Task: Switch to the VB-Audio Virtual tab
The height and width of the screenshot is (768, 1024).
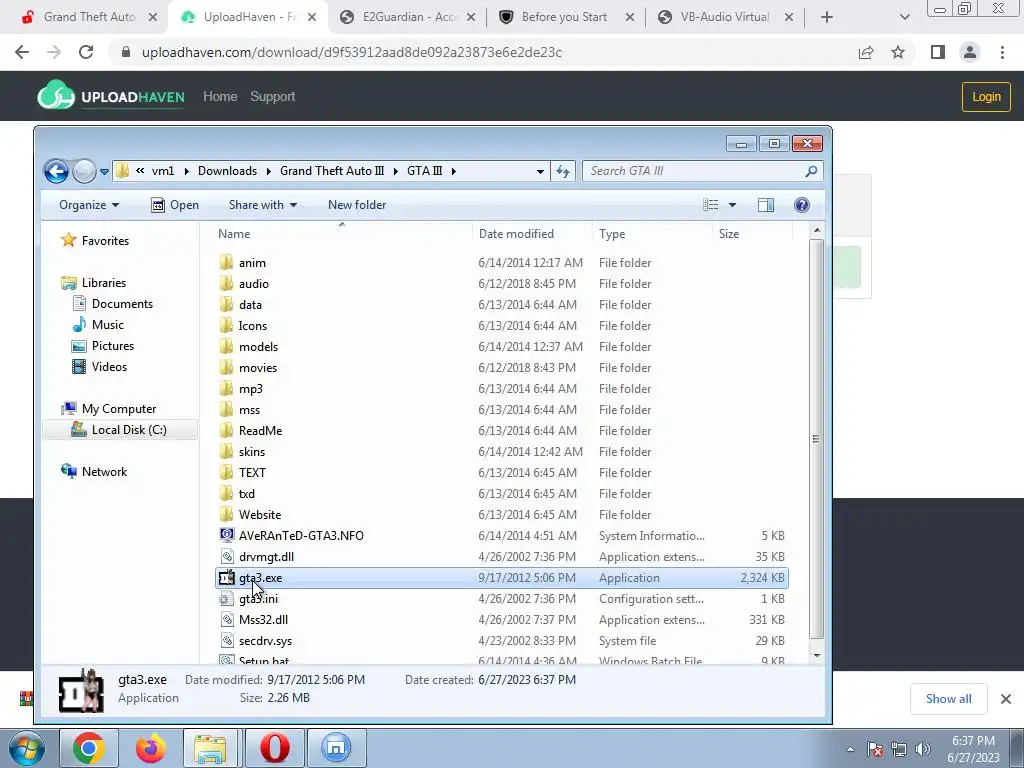Action: pyautogui.click(x=725, y=17)
